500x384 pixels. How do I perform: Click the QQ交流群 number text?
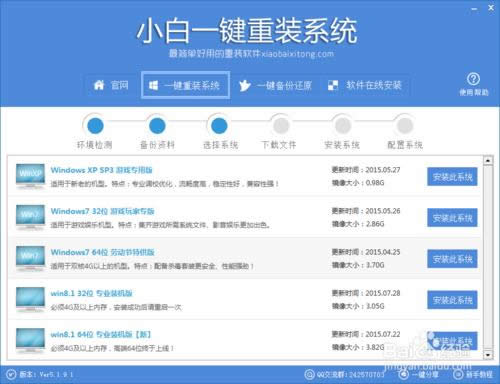(x=350, y=374)
